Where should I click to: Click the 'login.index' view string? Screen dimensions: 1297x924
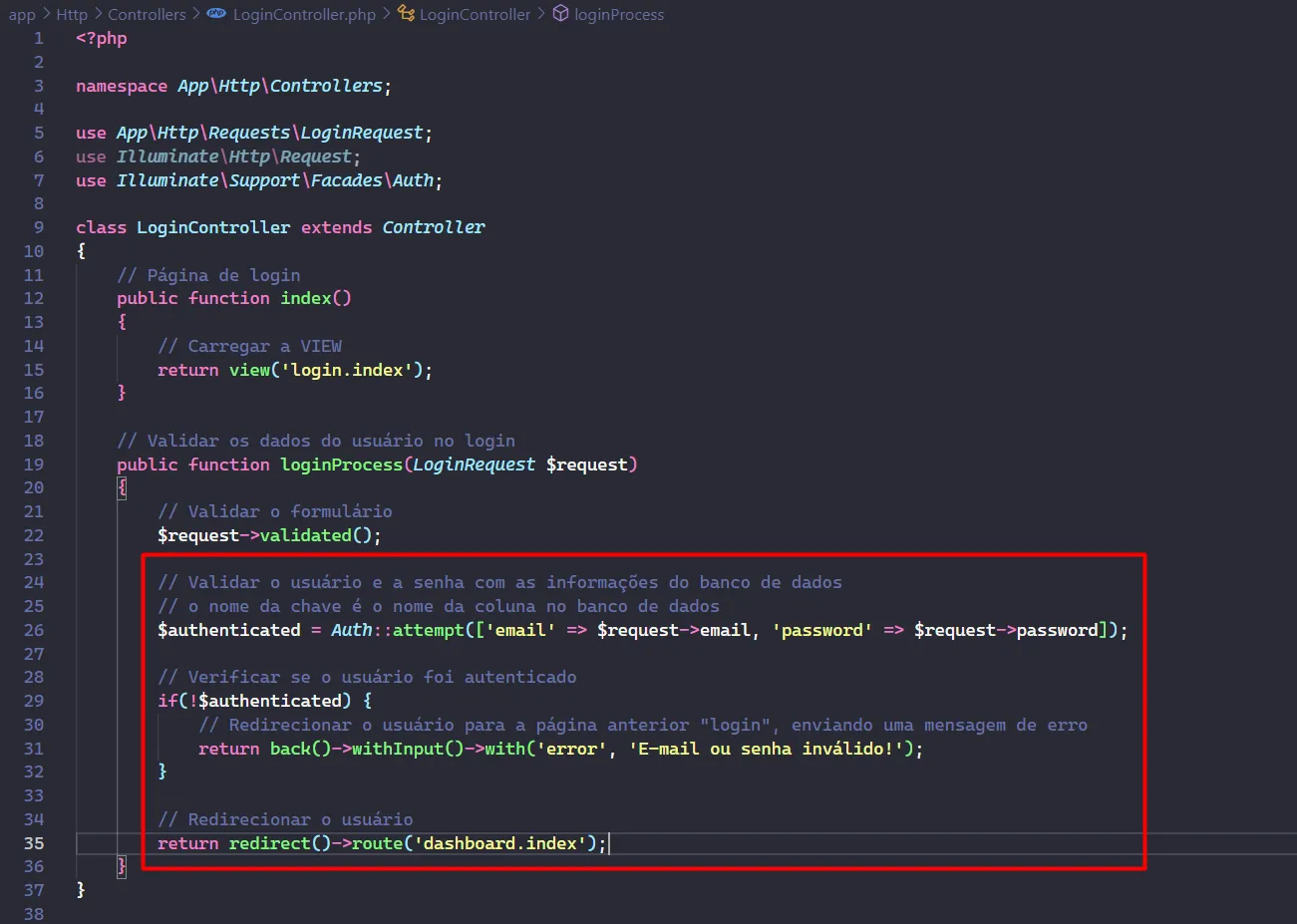(347, 370)
